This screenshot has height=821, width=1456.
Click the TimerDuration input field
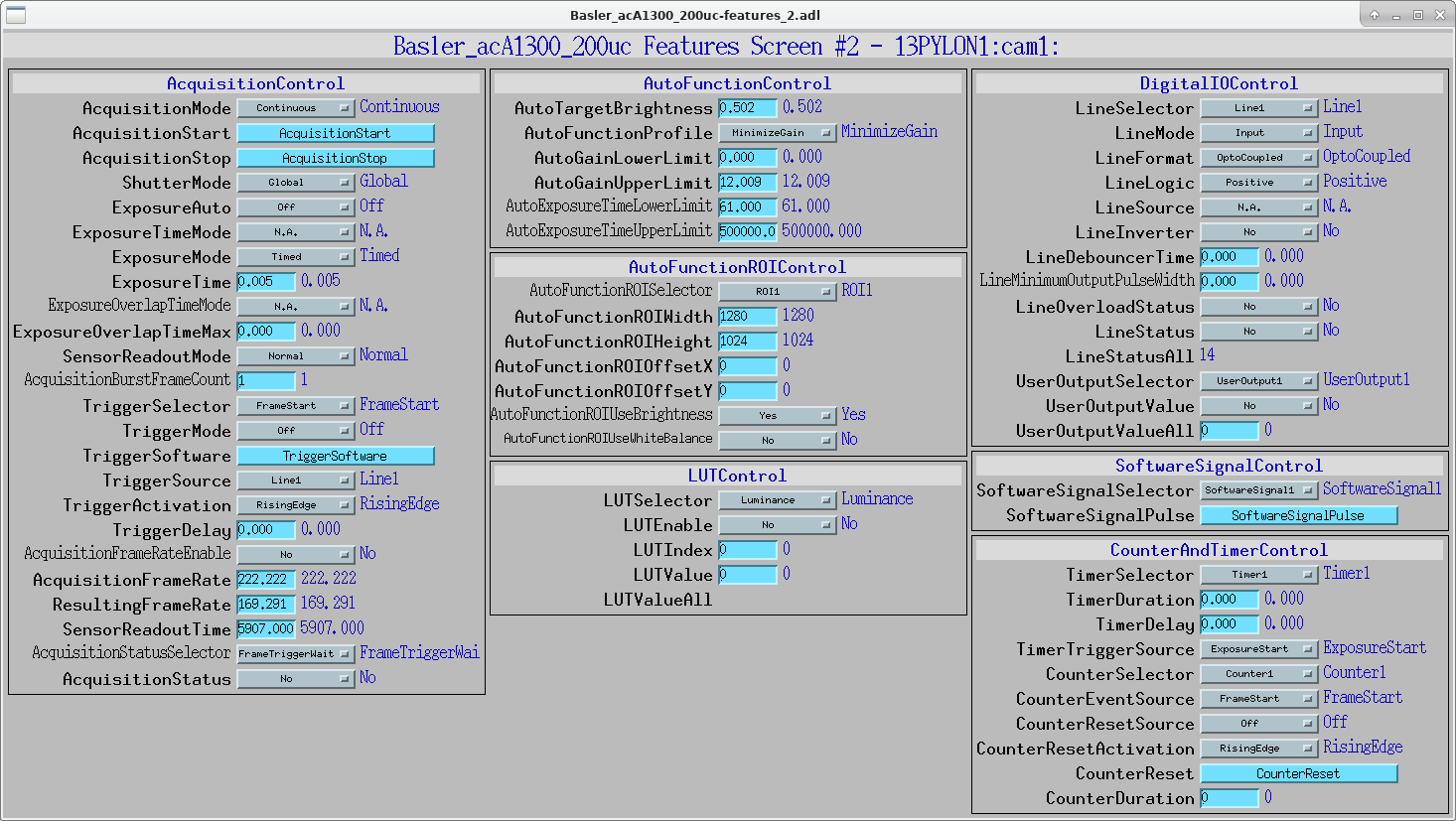click(x=1230, y=600)
